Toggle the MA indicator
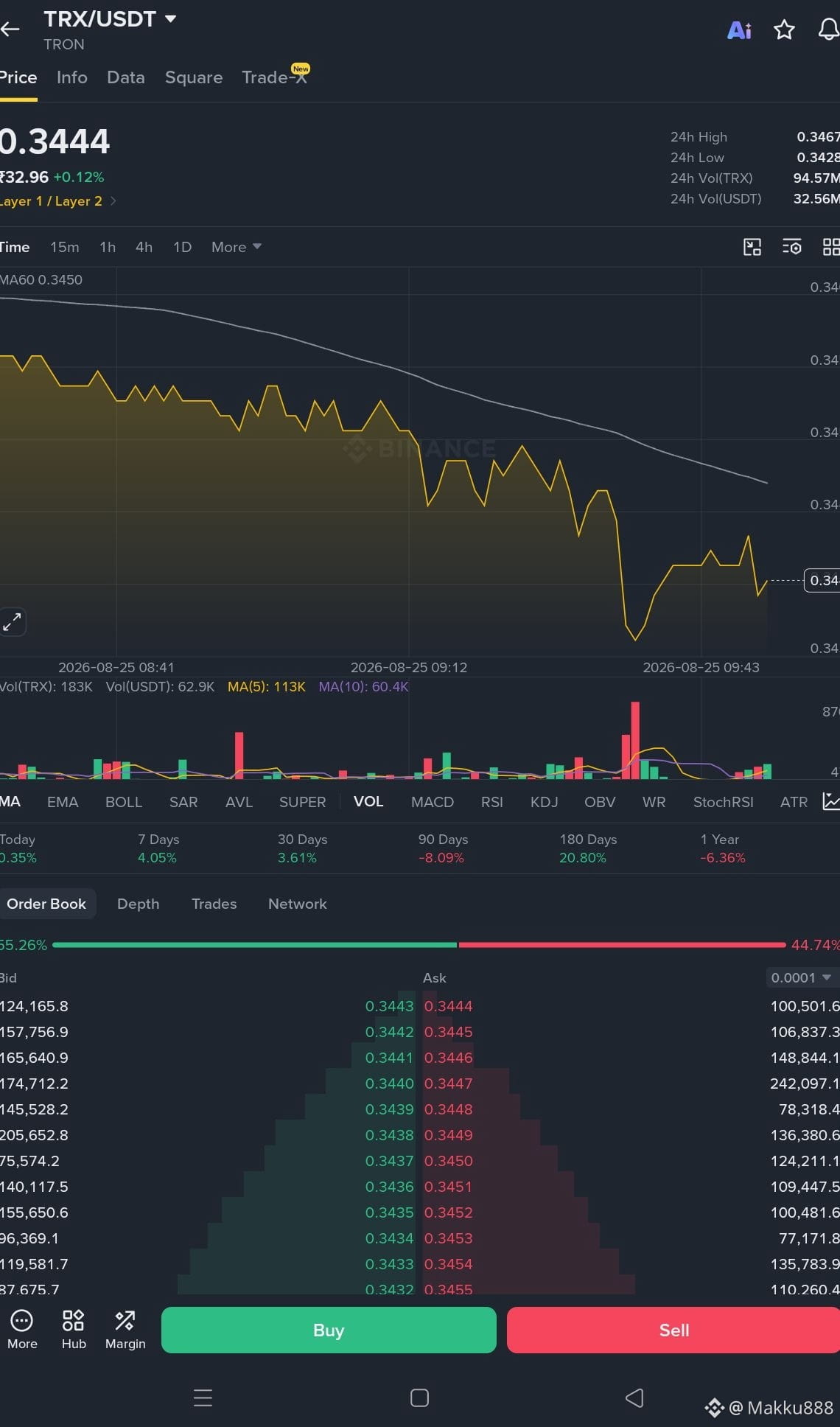The height and width of the screenshot is (1427, 840). click(10, 801)
